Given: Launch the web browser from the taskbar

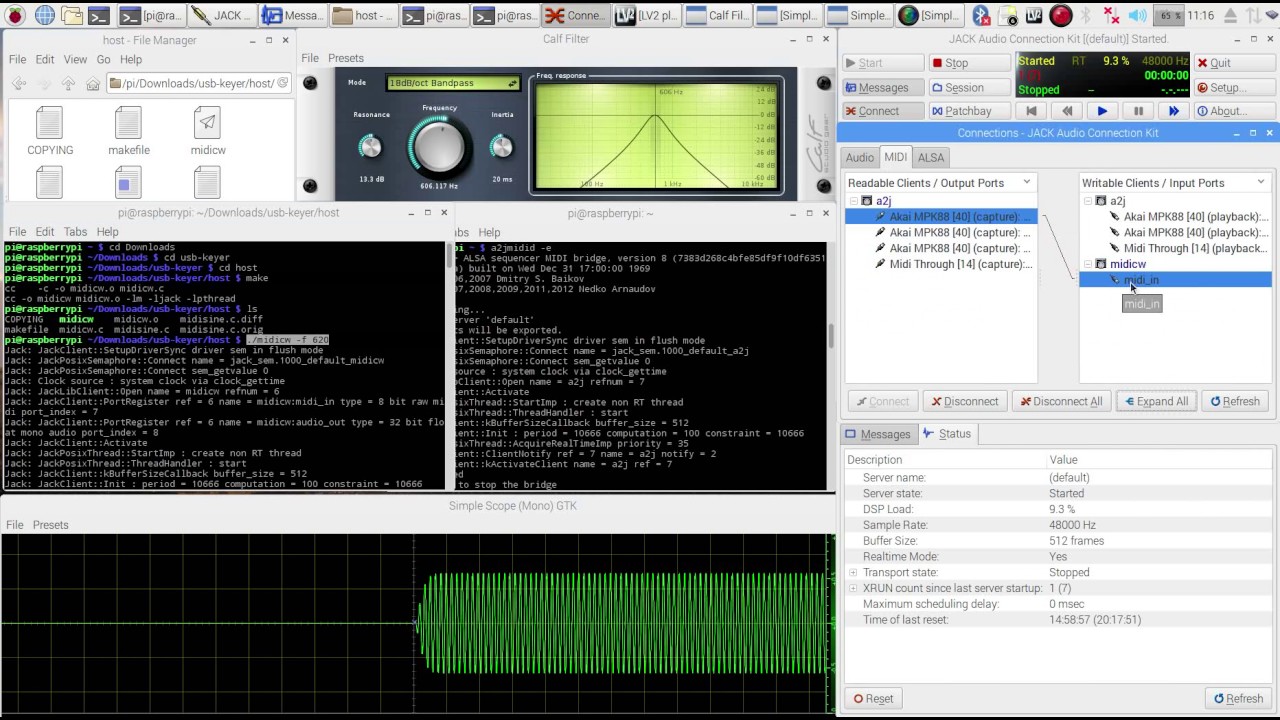Looking at the screenshot, I should click(x=44, y=15).
